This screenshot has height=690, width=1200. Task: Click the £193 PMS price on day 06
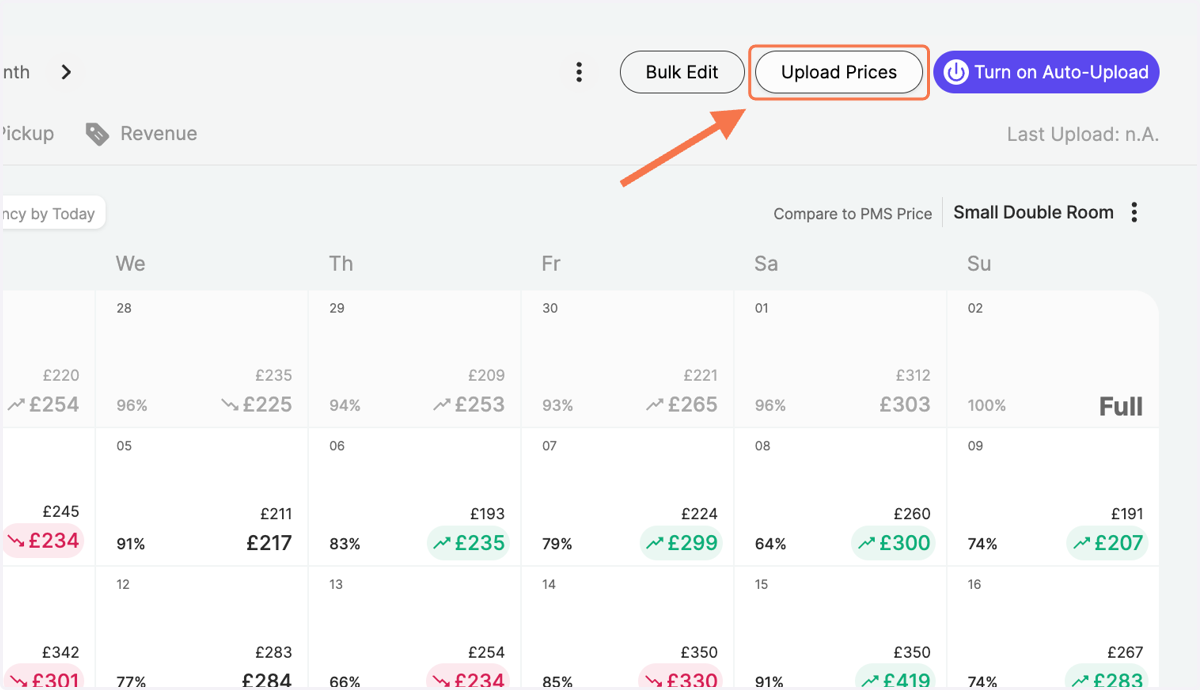click(488, 514)
